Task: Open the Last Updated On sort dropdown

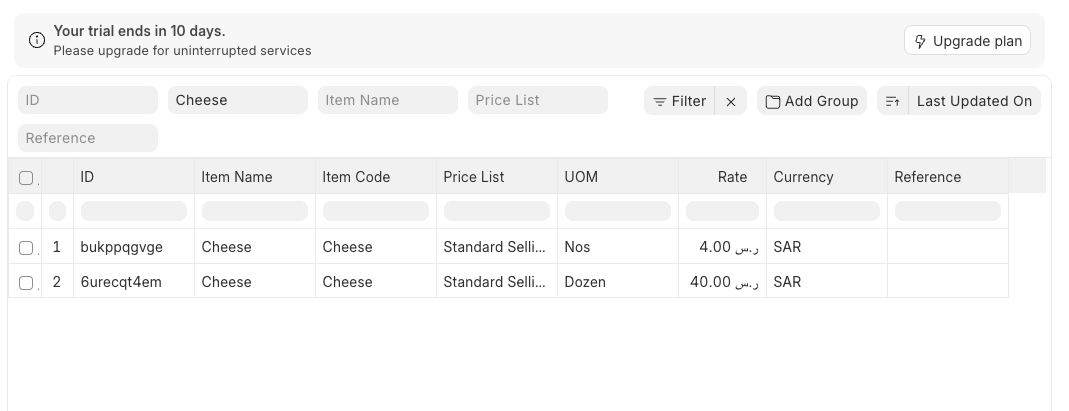Action: point(974,102)
